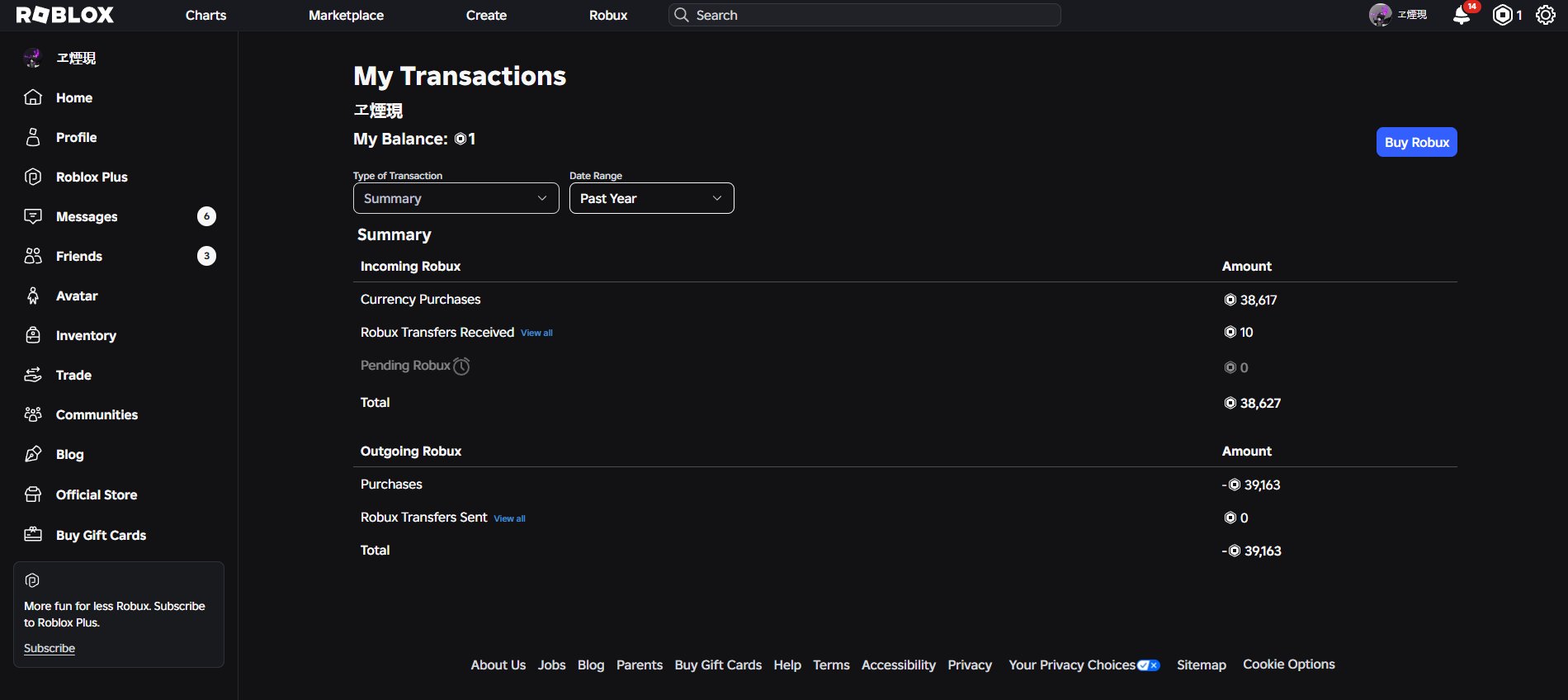Open the Parents footer link
Screen dimensions: 1568x700
(x=640, y=665)
